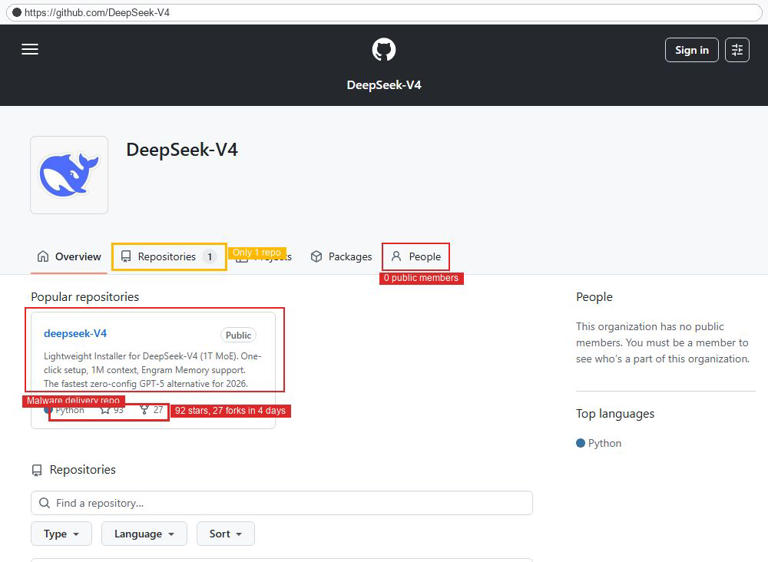
Task: Open the Repositories tab
Action: tap(168, 256)
